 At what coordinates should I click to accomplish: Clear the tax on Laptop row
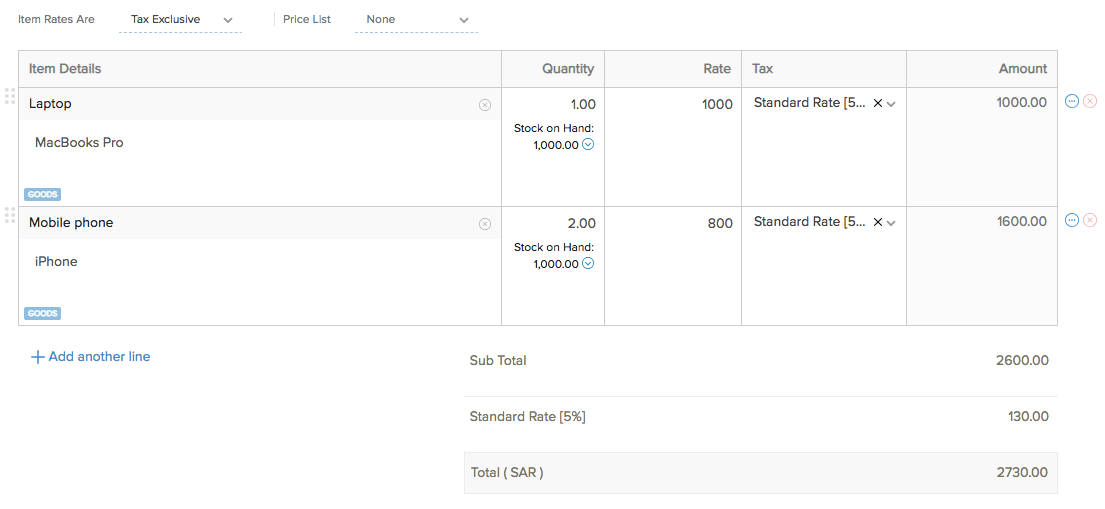[878, 103]
